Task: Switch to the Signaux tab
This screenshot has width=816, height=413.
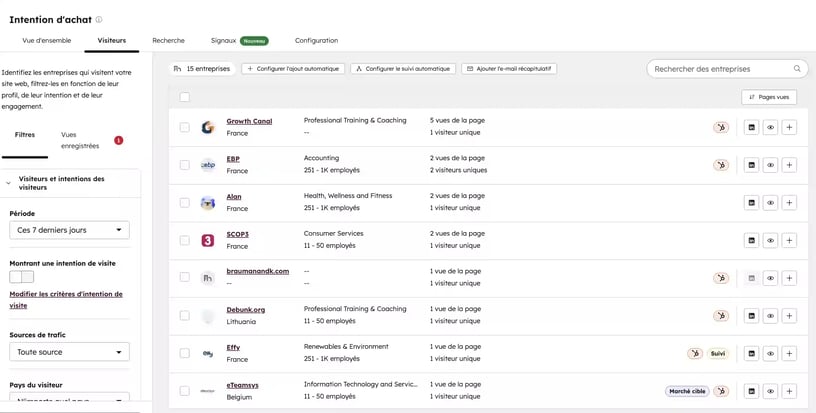Action: (223, 40)
